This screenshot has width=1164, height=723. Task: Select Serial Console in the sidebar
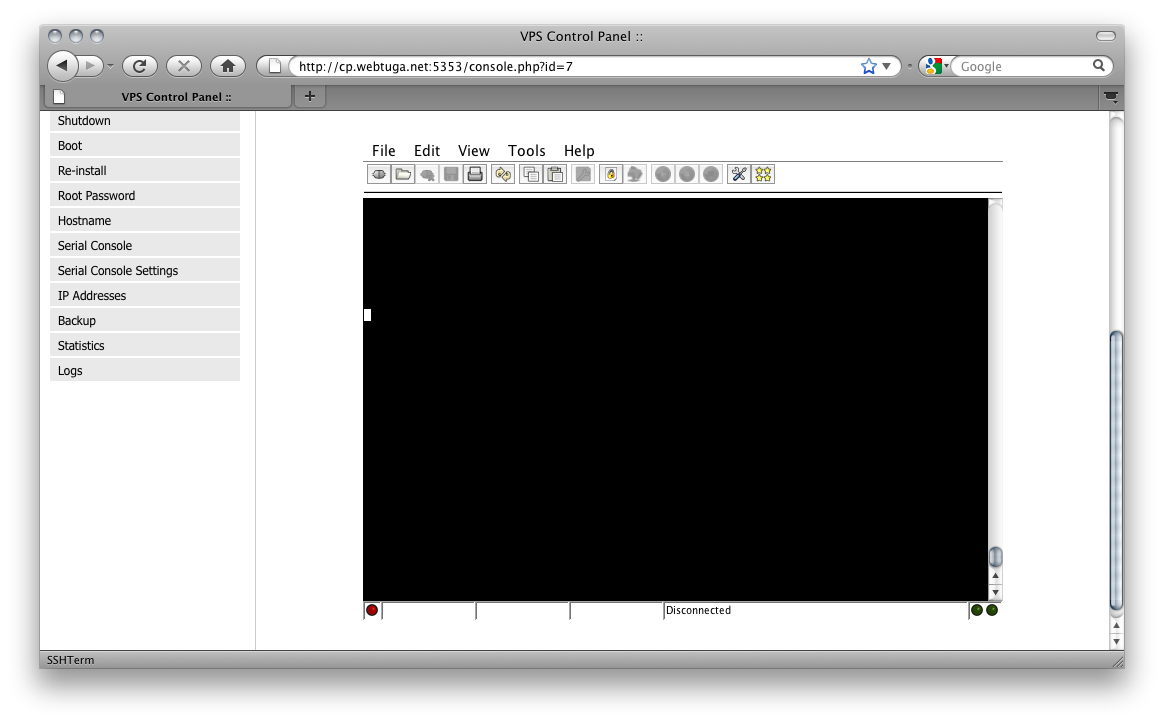coord(95,246)
